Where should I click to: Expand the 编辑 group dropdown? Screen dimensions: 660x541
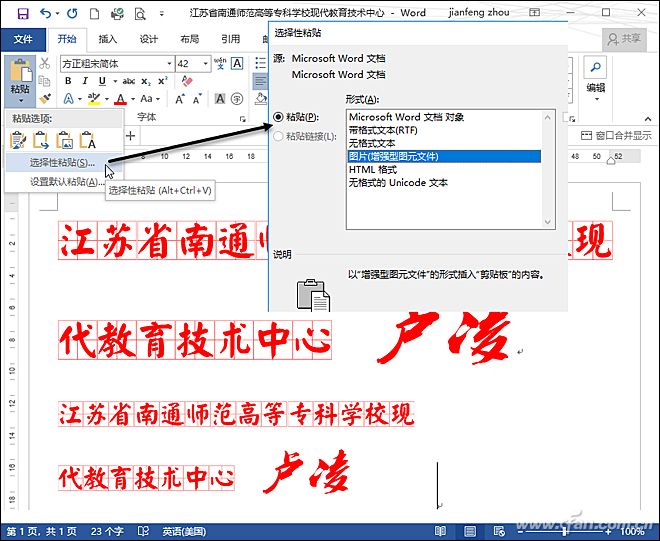point(596,99)
